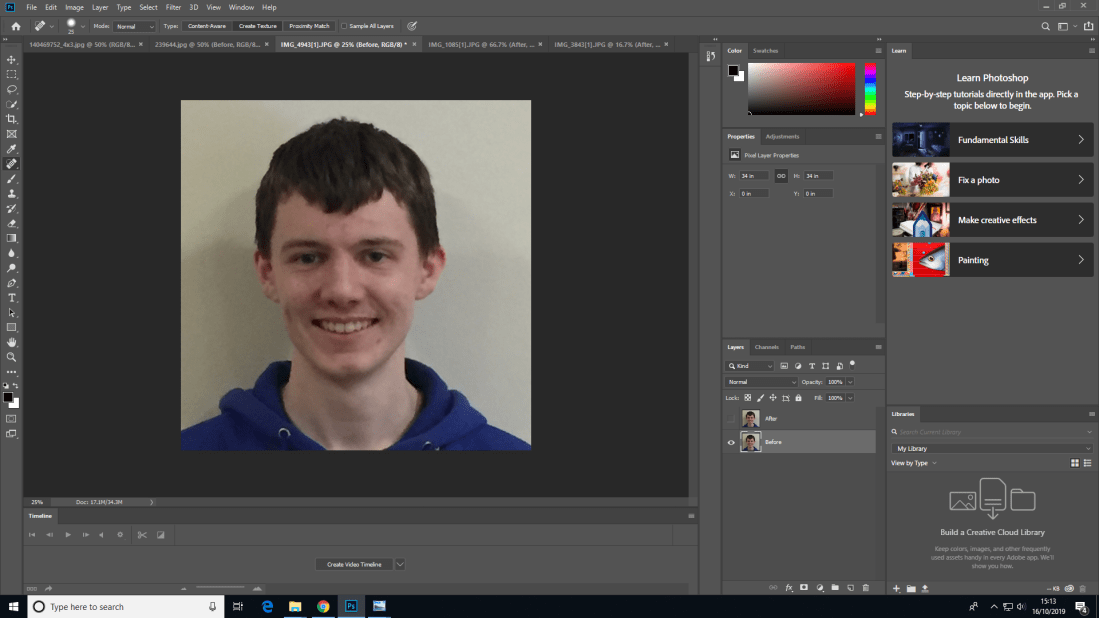Enable the Sample All Layers checkbox

tap(344, 26)
